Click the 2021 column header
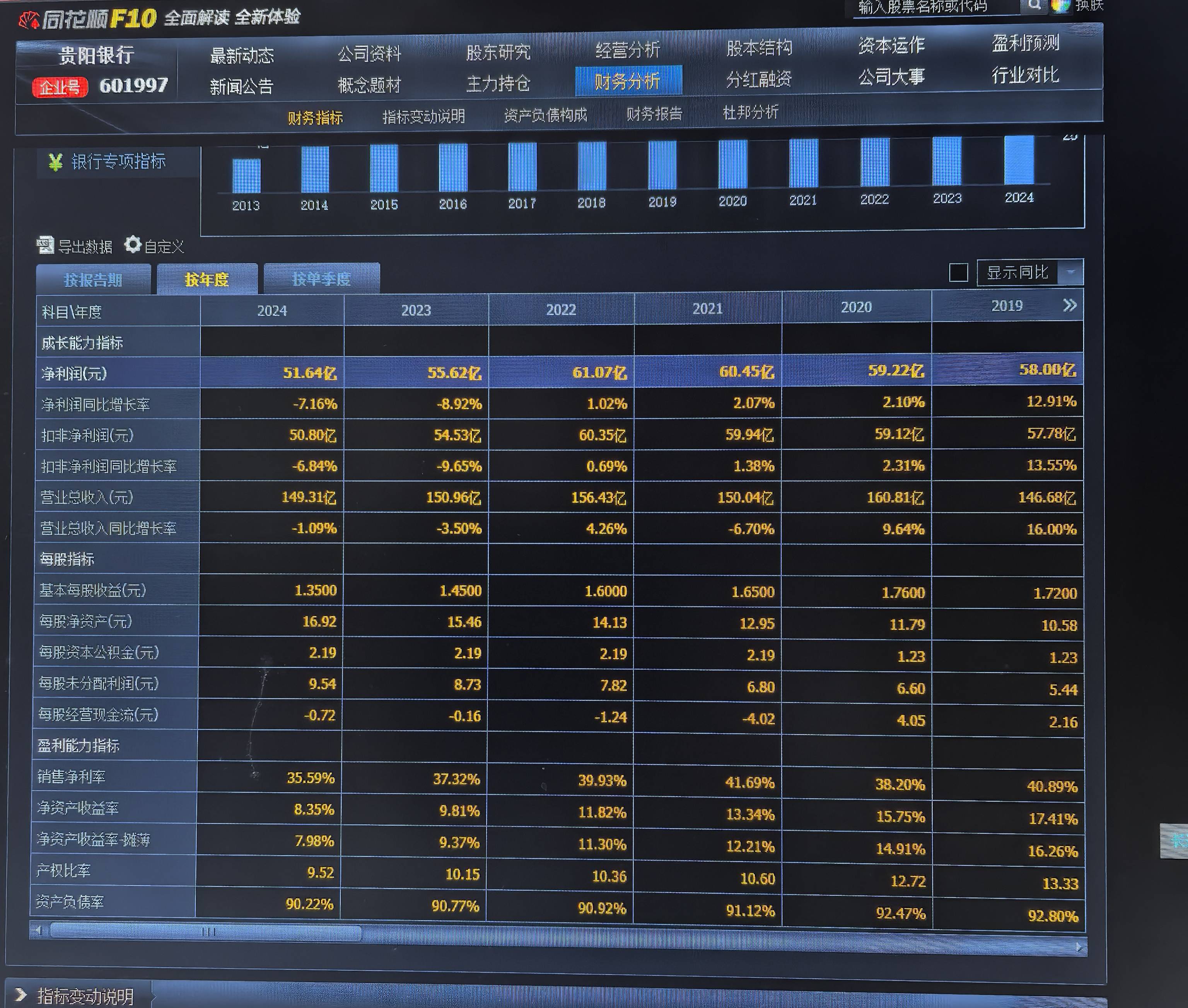This screenshot has height=1008, width=1188. pos(707,309)
